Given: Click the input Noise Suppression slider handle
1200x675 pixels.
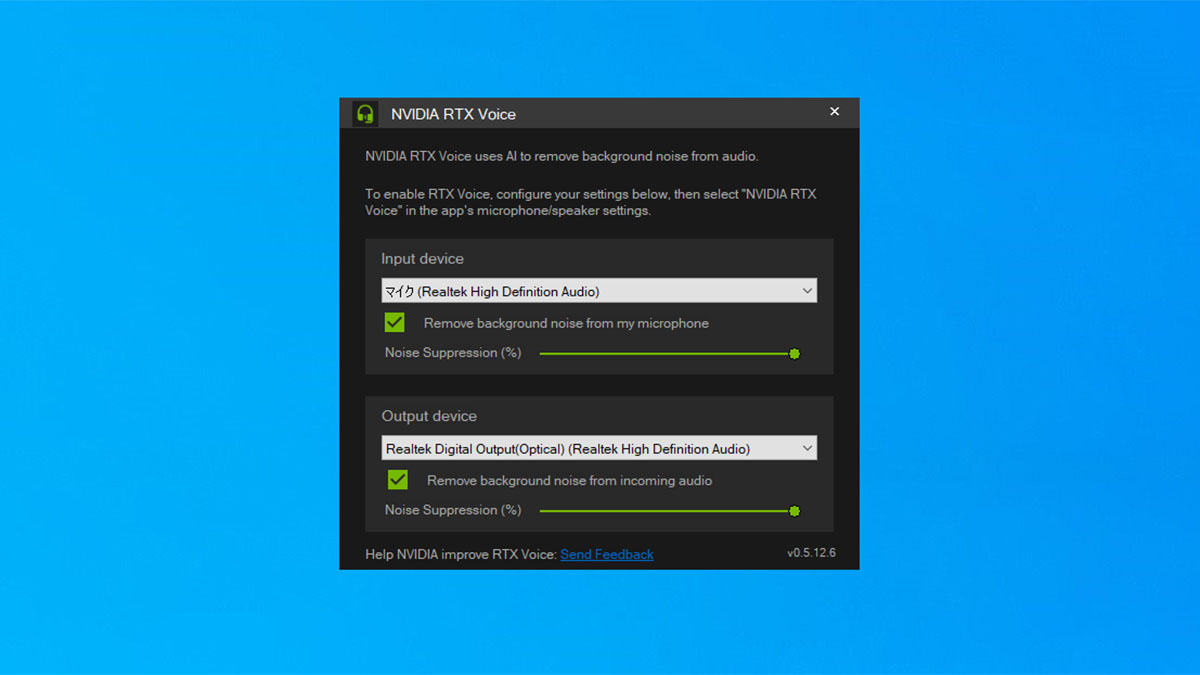Looking at the screenshot, I should click(x=795, y=353).
